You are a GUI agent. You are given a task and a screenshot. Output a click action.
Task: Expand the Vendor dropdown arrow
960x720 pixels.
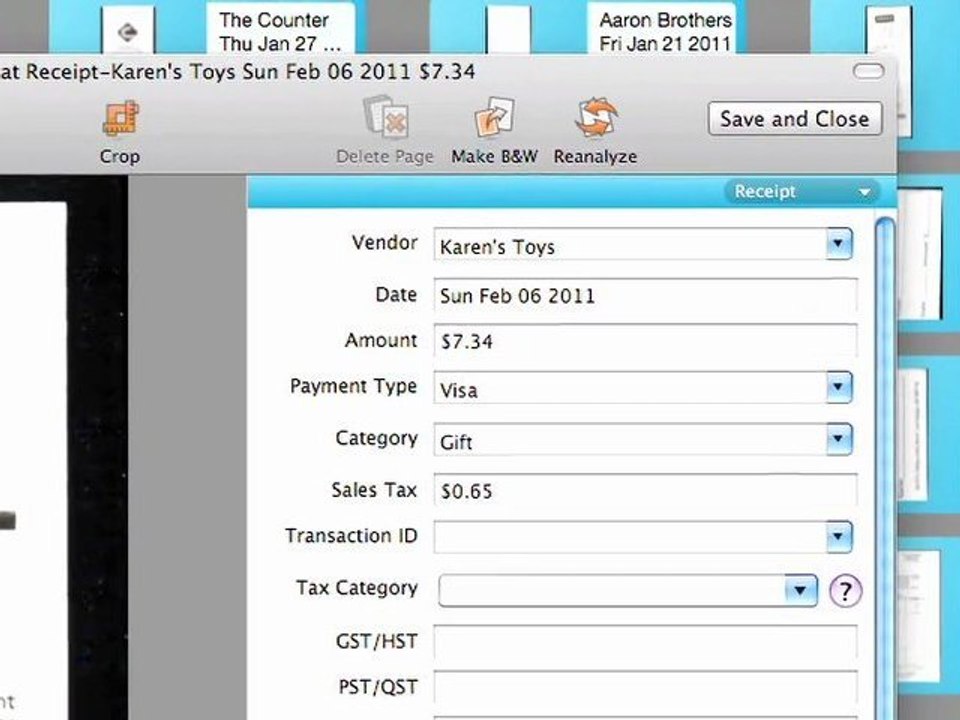click(838, 244)
